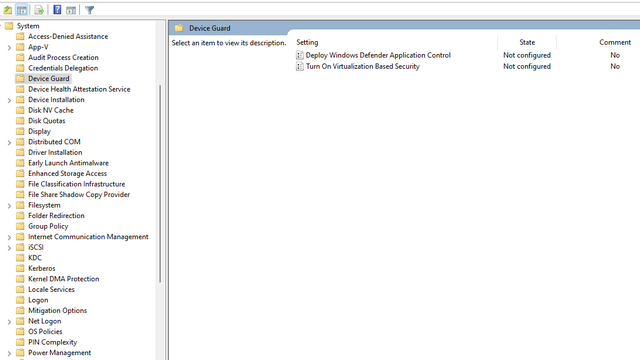Click the Up One Level toolbar icon
The image size is (640, 360).
tap(8, 10)
